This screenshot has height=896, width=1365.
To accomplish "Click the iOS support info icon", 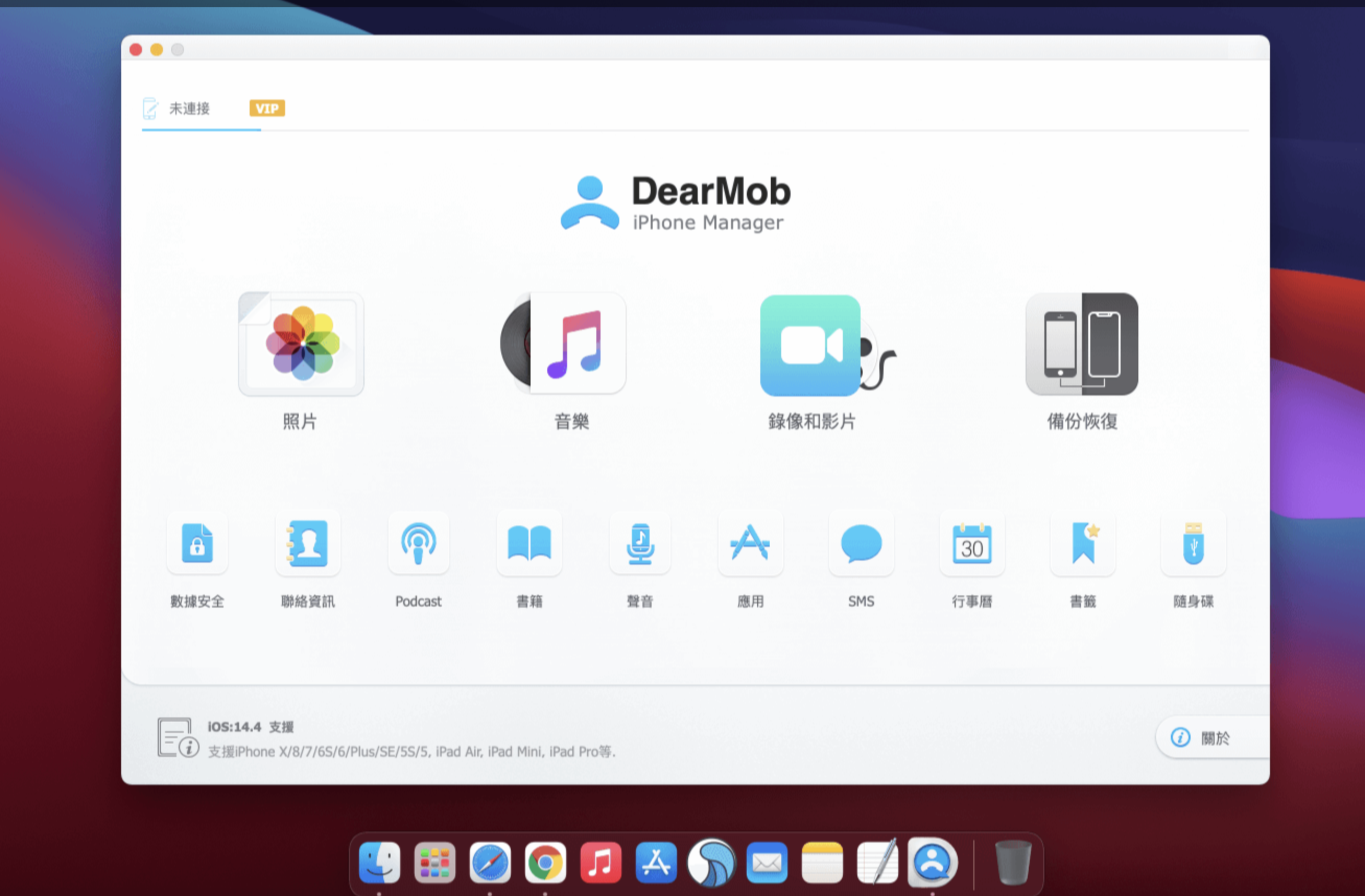I will (x=178, y=738).
